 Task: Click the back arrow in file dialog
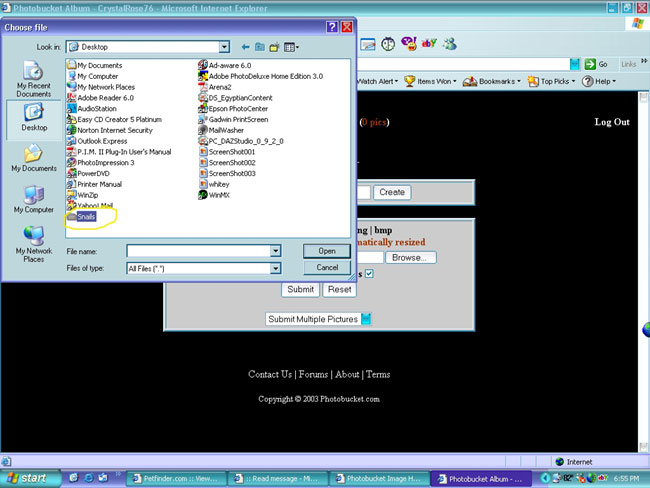tap(244, 46)
